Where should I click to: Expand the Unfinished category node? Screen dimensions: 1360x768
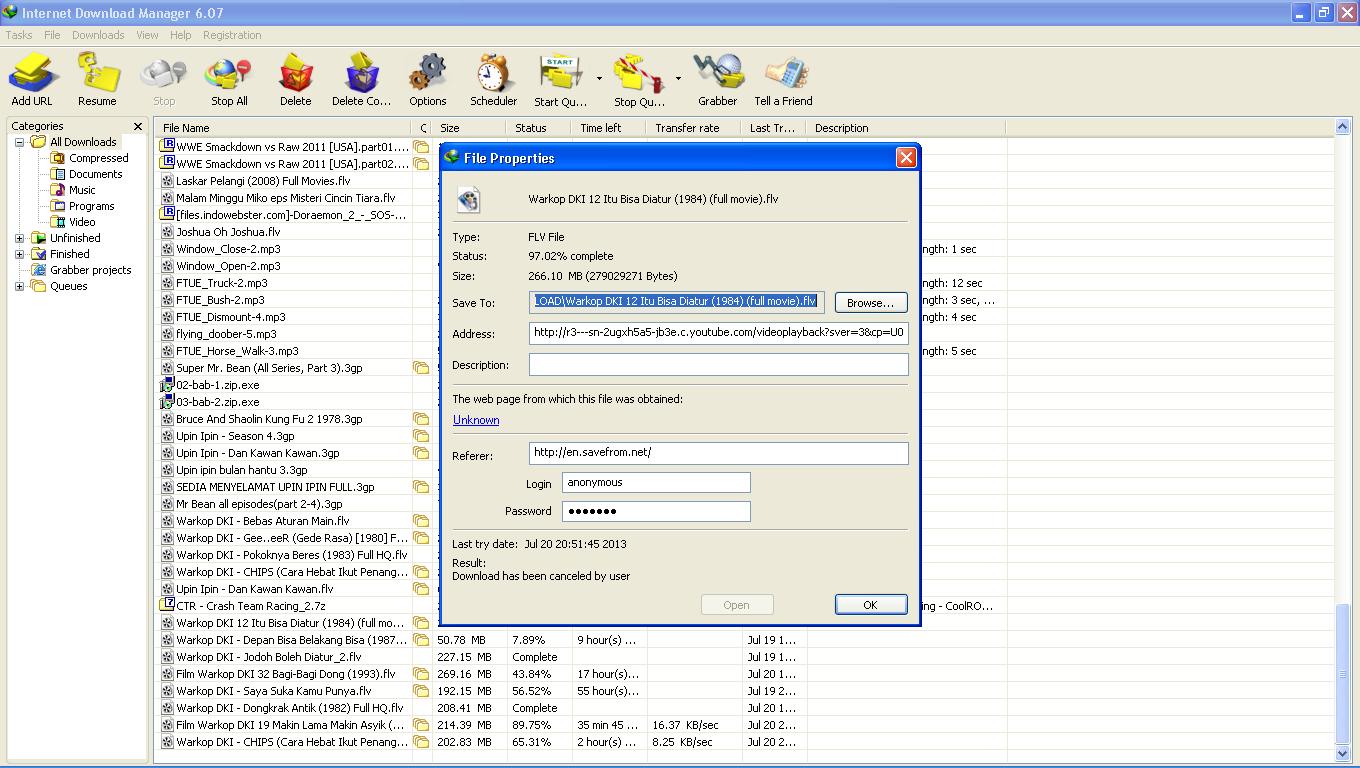19,238
